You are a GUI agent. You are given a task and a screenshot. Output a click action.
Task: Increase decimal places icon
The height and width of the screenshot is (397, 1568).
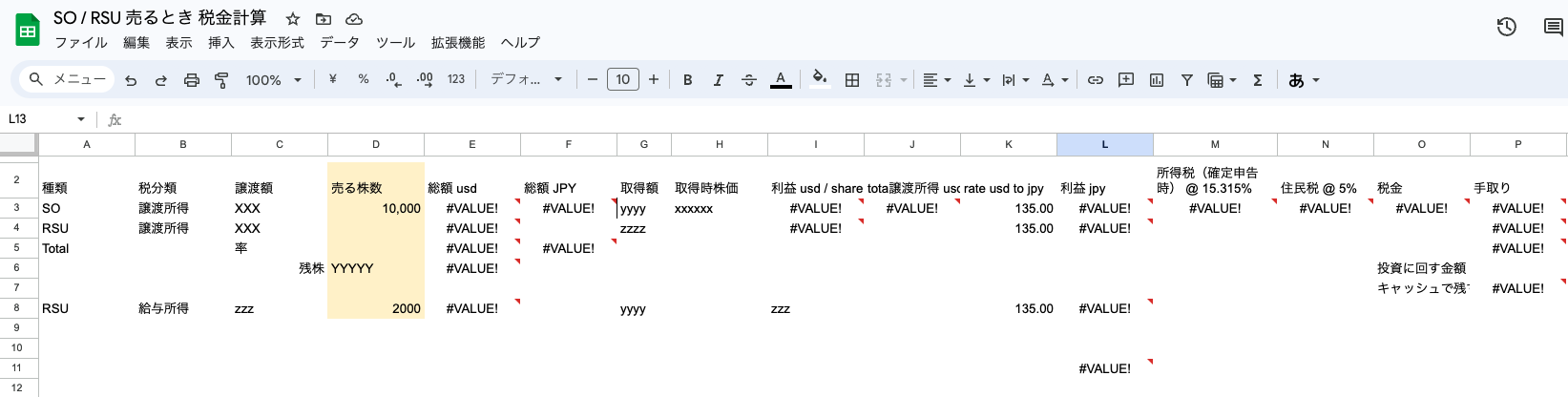pos(425,79)
